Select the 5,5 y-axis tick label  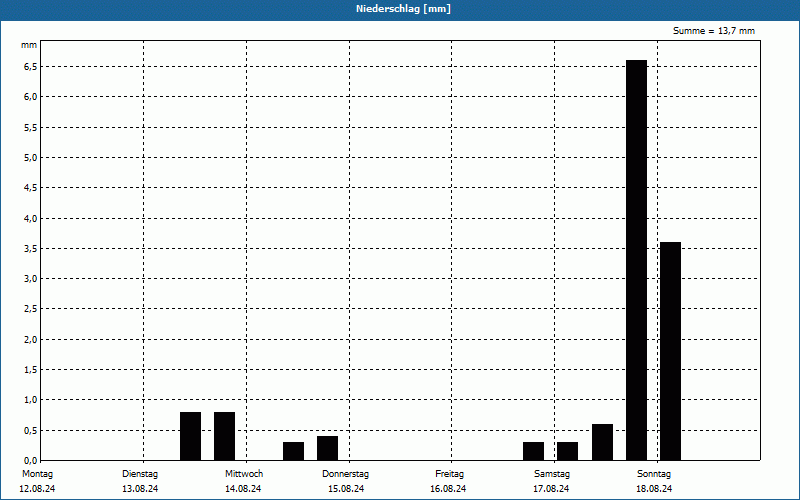(x=31, y=127)
